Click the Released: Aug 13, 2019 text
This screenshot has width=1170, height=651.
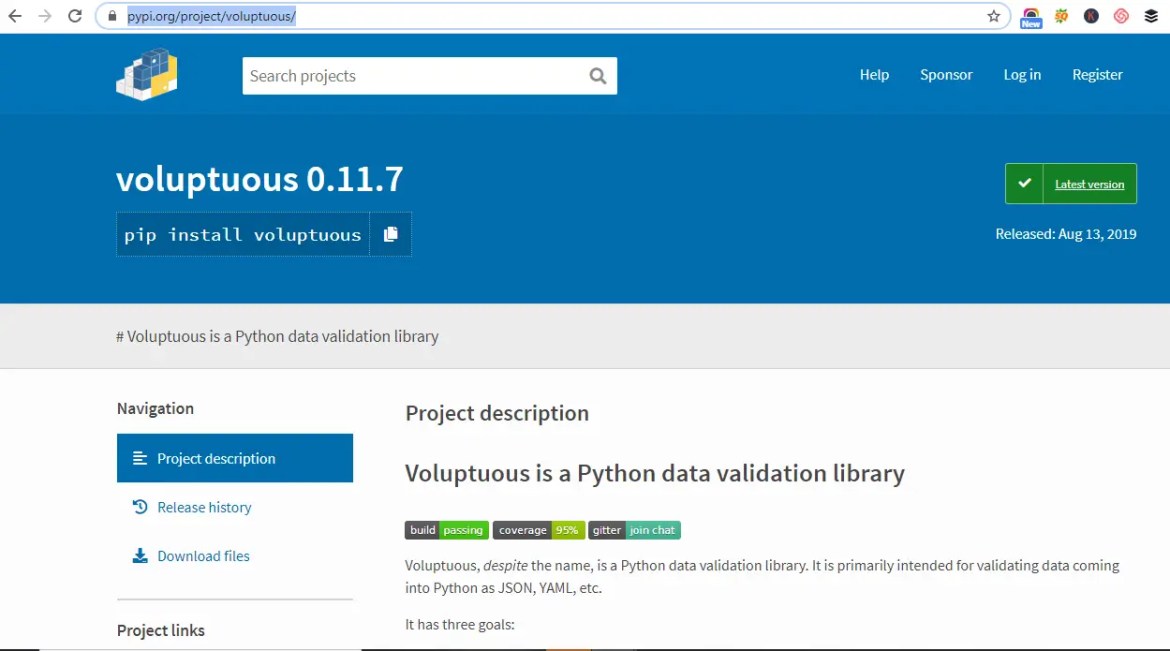click(1066, 234)
